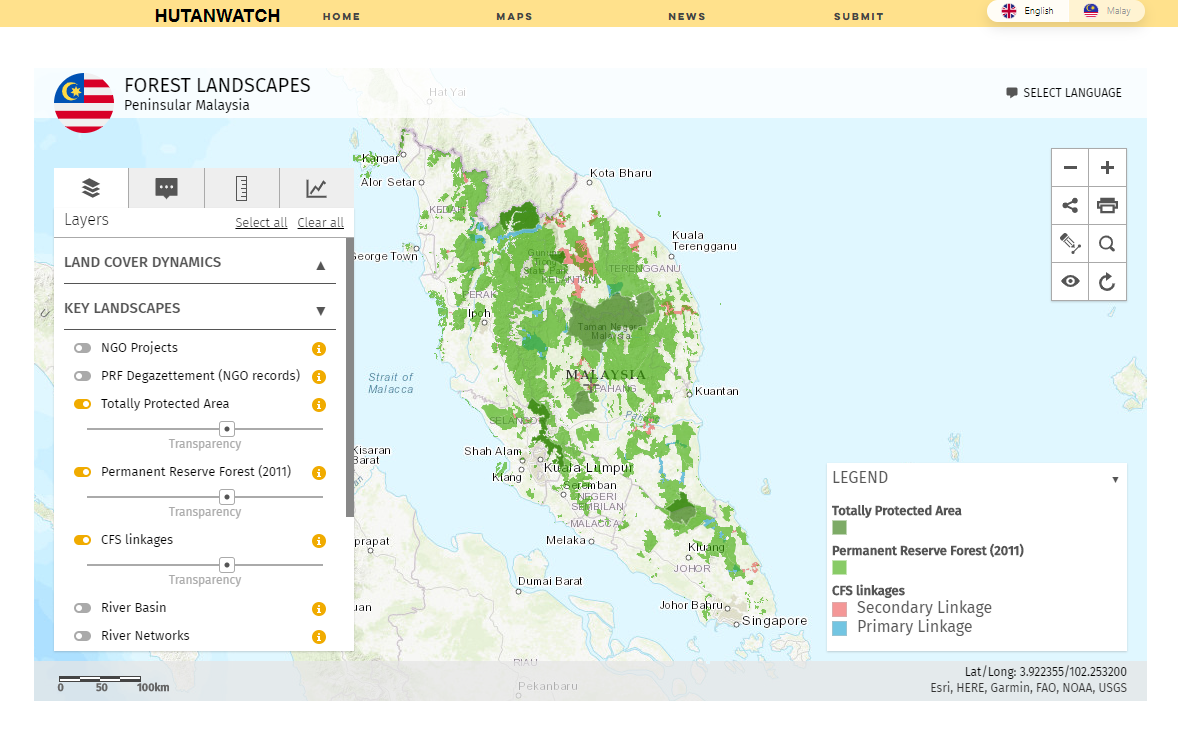Click the CFS linkages transparency slider handle
1178x729 pixels.
tap(227, 565)
